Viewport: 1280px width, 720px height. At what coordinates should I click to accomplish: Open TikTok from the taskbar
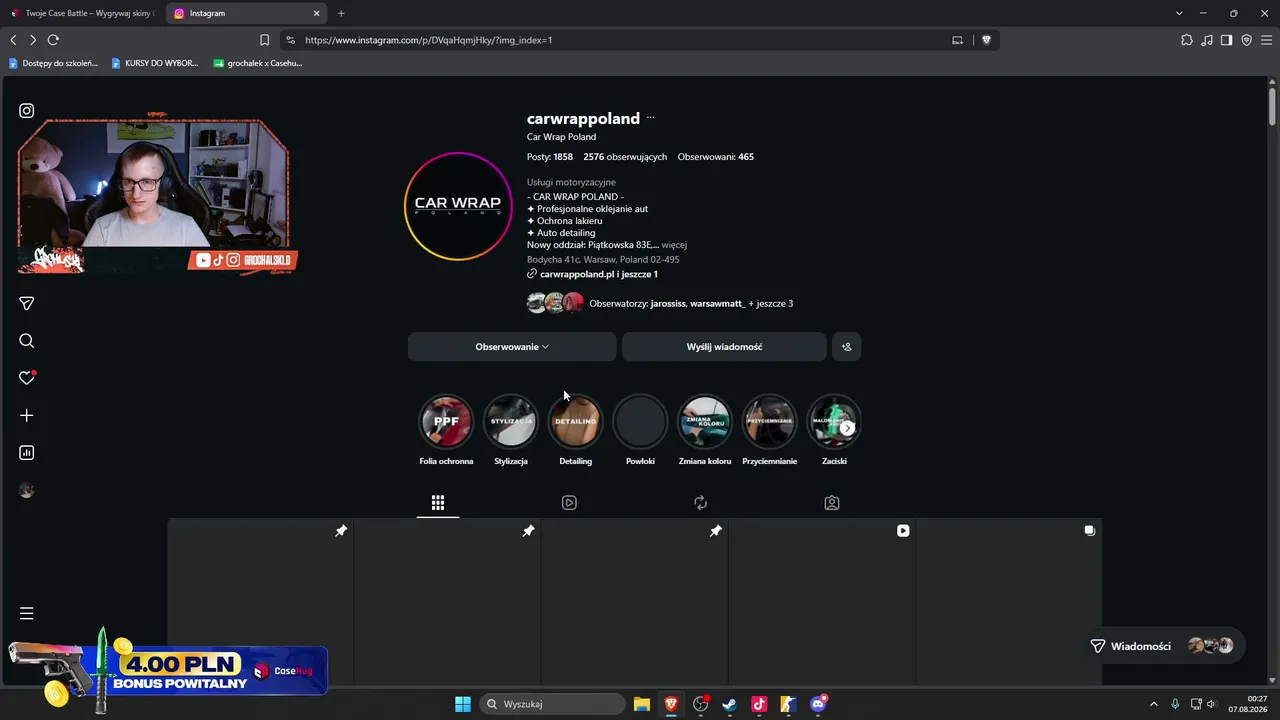click(758, 704)
